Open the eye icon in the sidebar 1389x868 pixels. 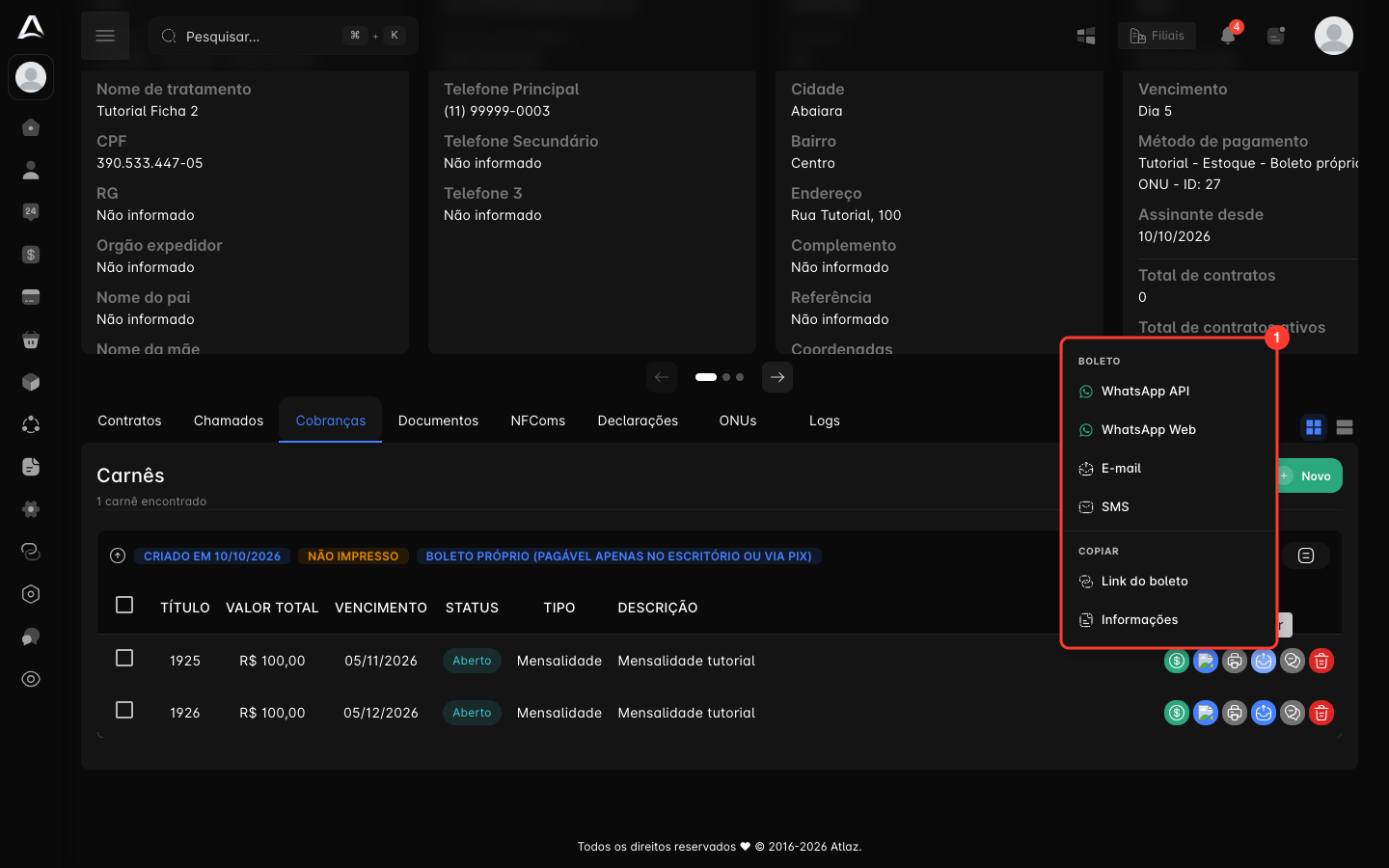tap(31, 679)
